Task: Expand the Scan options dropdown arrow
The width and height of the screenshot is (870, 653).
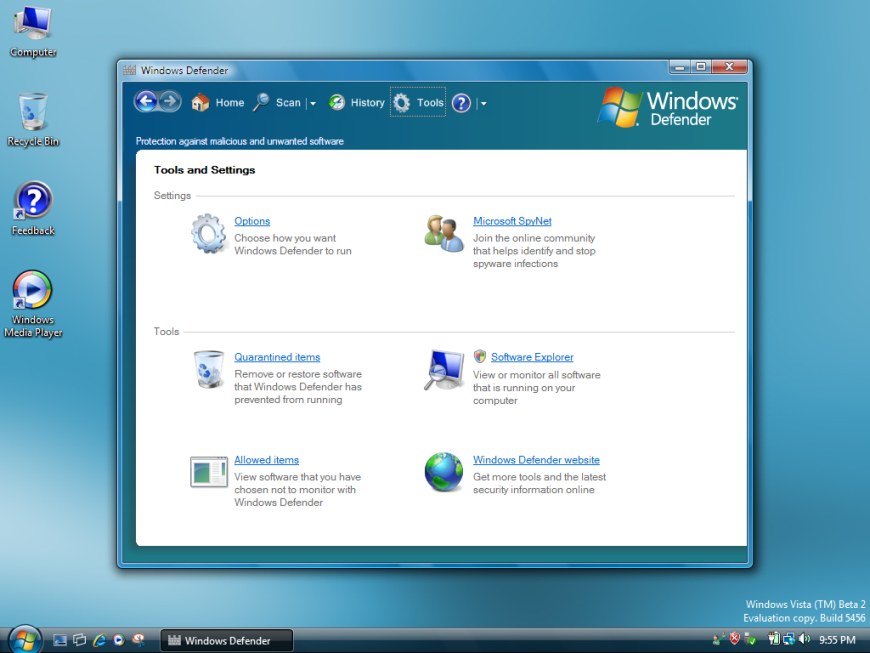Action: click(313, 103)
